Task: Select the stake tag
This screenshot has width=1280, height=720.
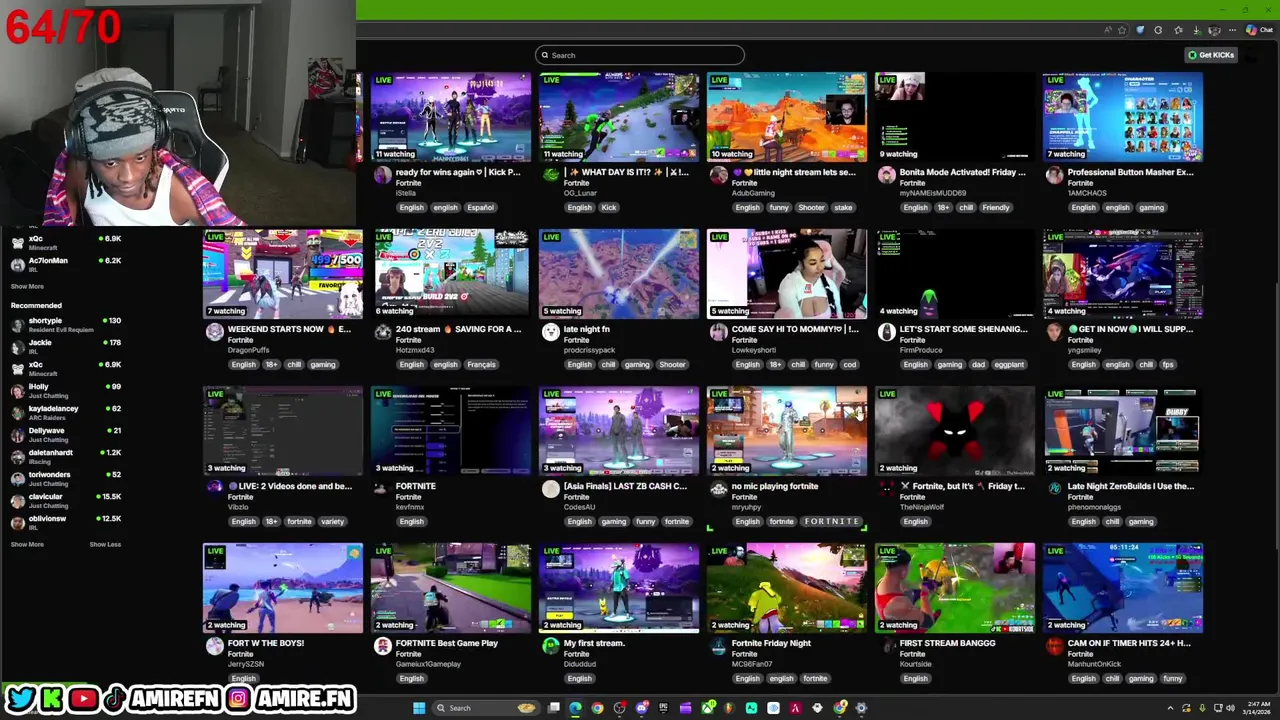Action: 843,207
